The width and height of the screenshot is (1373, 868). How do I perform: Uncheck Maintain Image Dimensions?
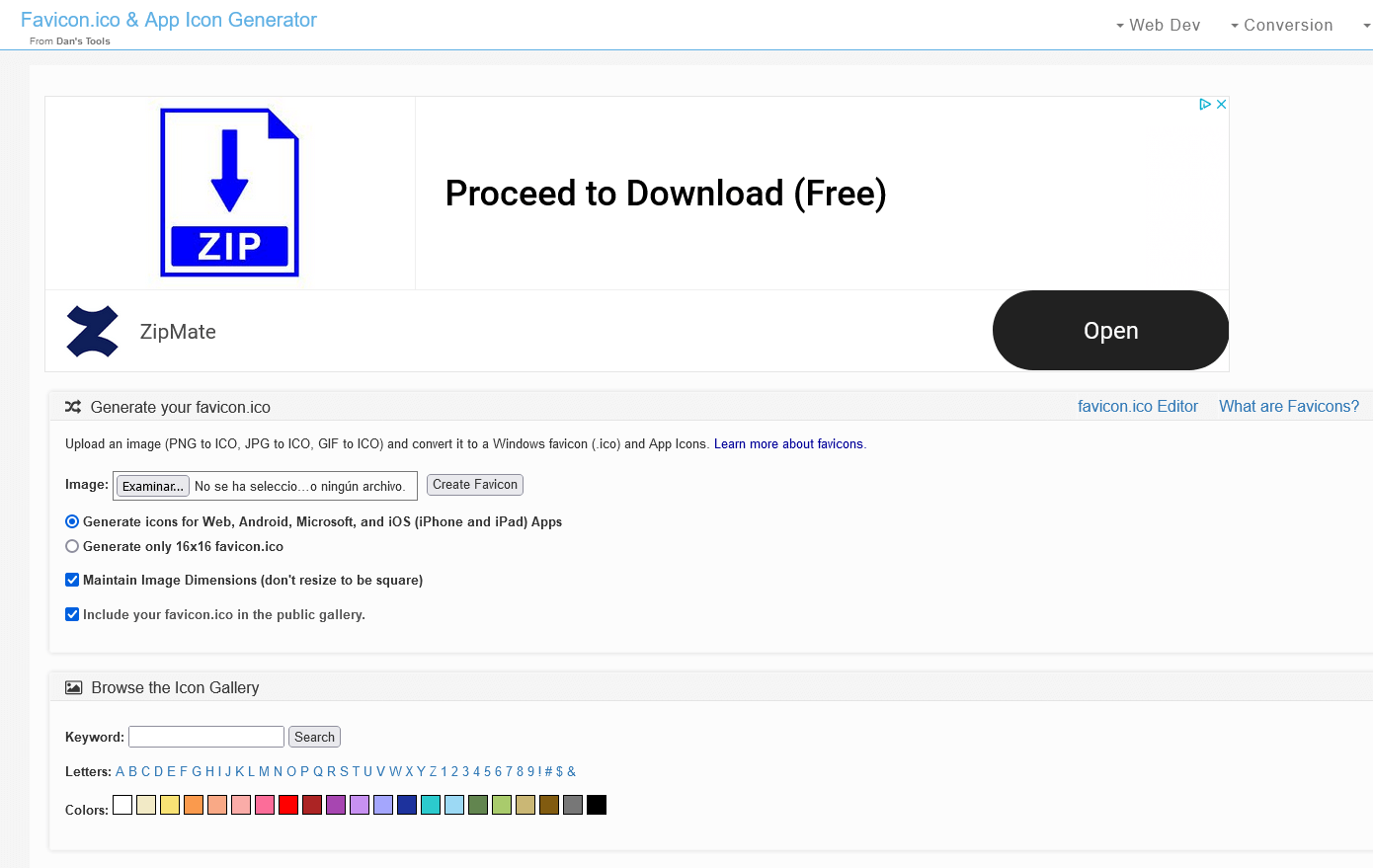click(x=71, y=580)
